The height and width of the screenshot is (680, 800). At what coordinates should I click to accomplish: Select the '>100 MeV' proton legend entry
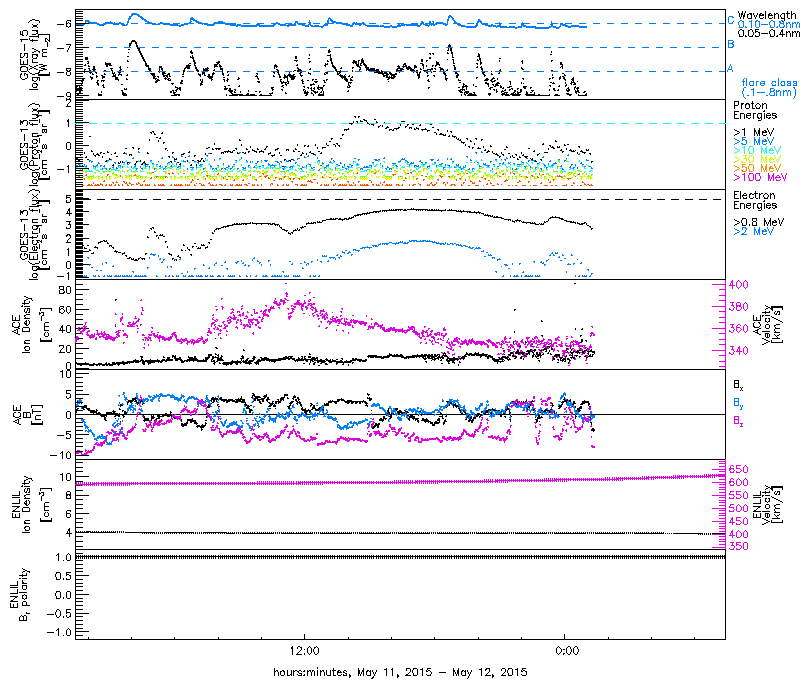pyautogui.click(x=760, y=177)
